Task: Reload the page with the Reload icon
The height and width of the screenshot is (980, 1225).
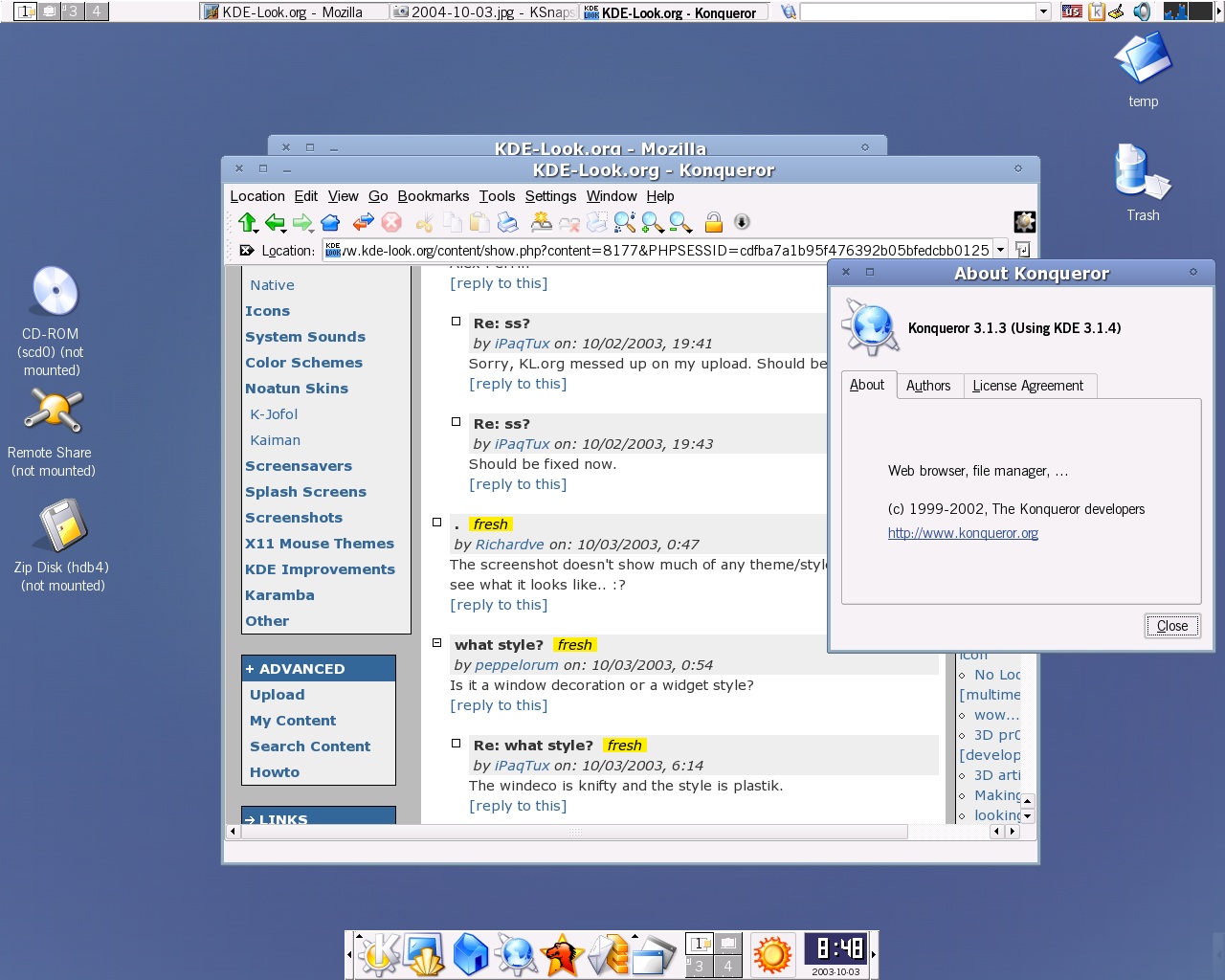Action: click(x=363, y=223)
